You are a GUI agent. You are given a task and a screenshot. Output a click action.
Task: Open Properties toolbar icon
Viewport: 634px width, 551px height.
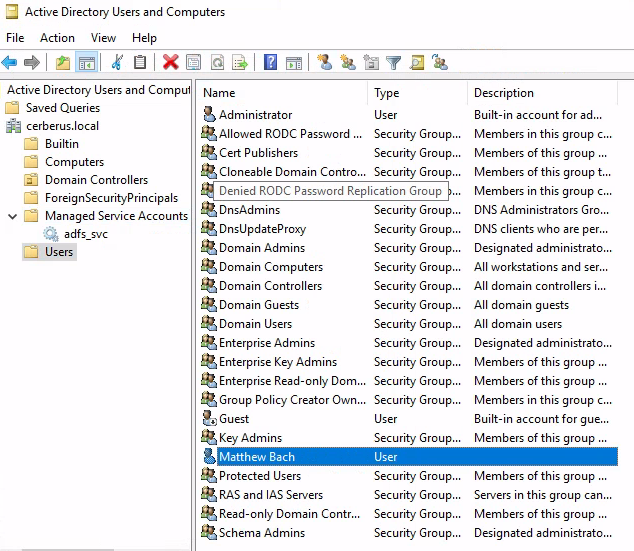[193, 63]
